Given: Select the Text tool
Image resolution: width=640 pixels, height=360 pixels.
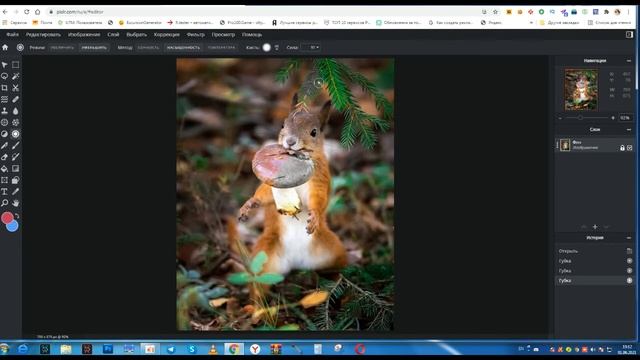Looking at the screenshot, I should (4, 191).
